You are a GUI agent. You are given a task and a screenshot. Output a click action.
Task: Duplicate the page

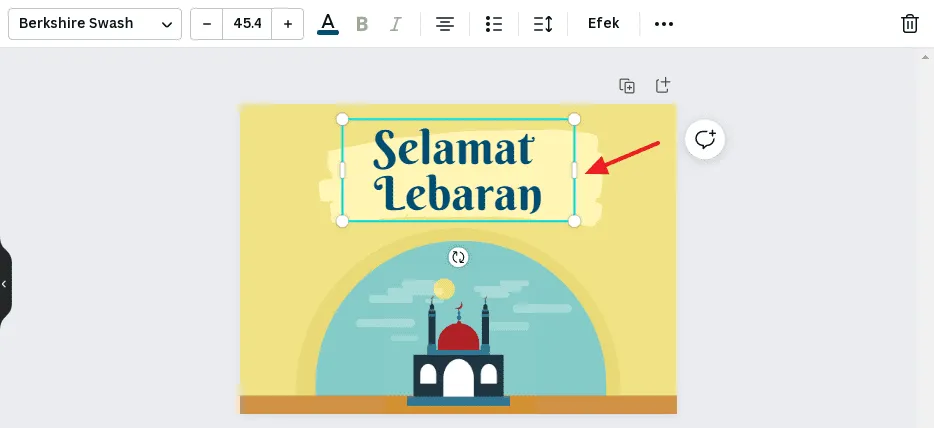point(627,86)
